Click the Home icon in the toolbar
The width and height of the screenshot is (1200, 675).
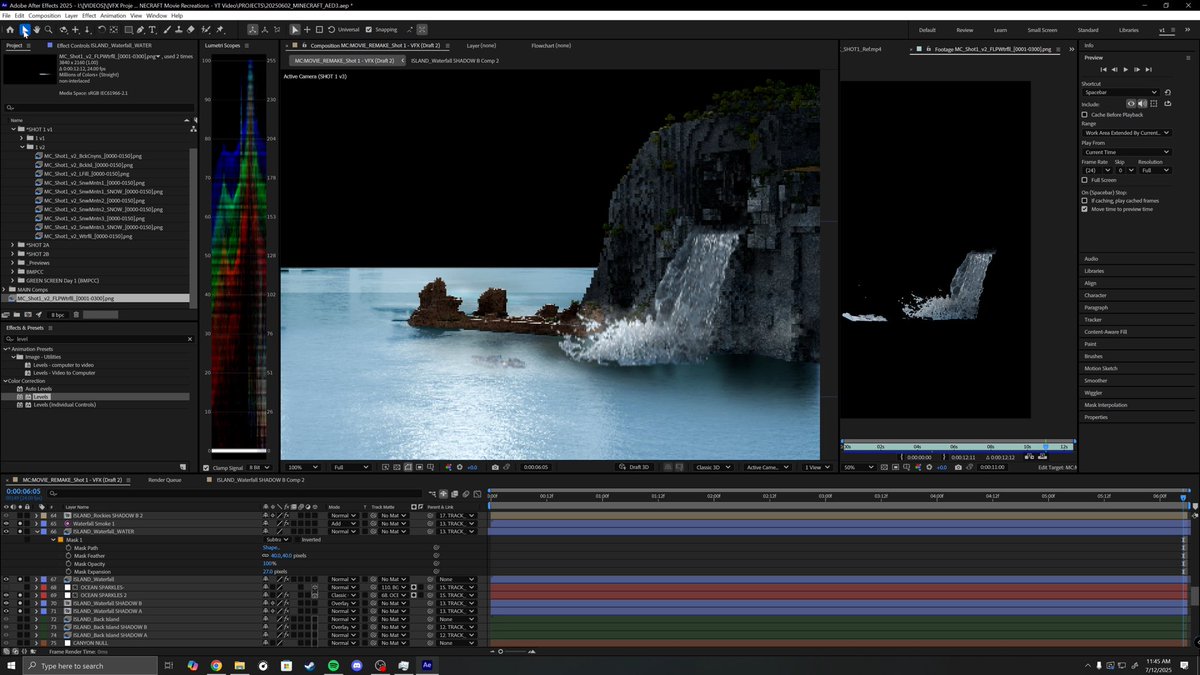pyautogui.click(x=10, y=30)
